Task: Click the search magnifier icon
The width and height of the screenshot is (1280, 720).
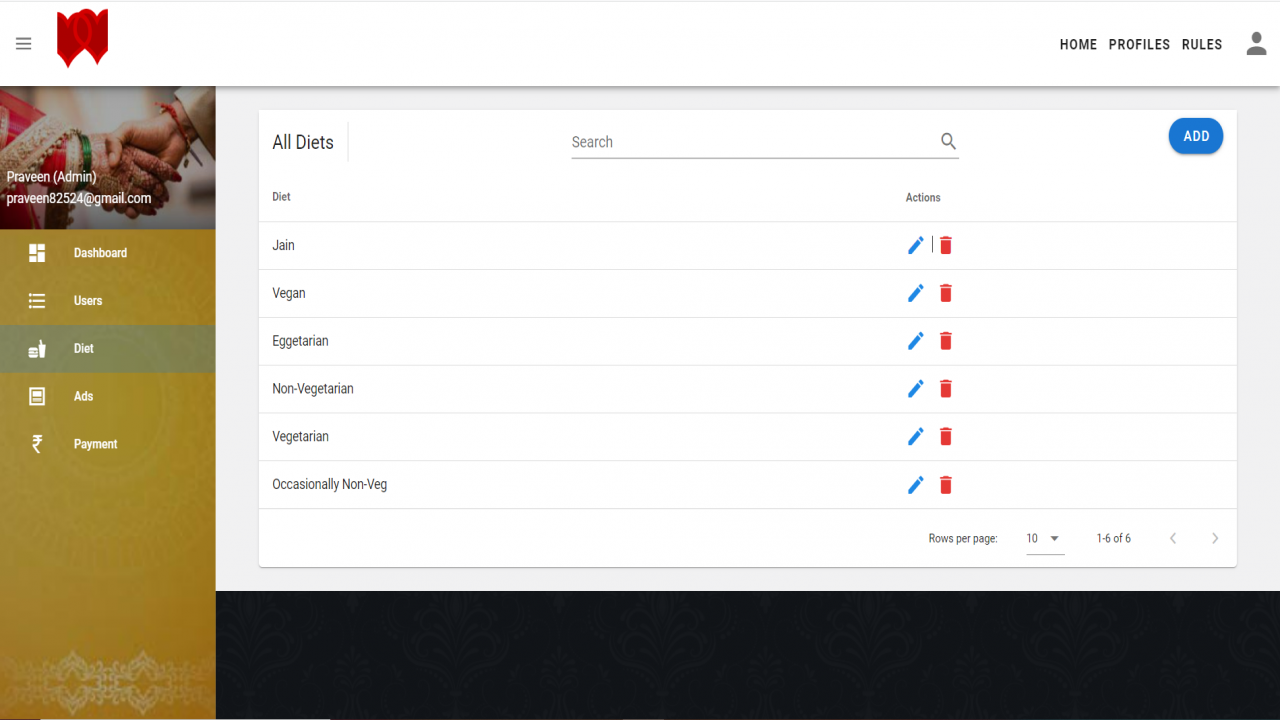Action: click(948, 141)
